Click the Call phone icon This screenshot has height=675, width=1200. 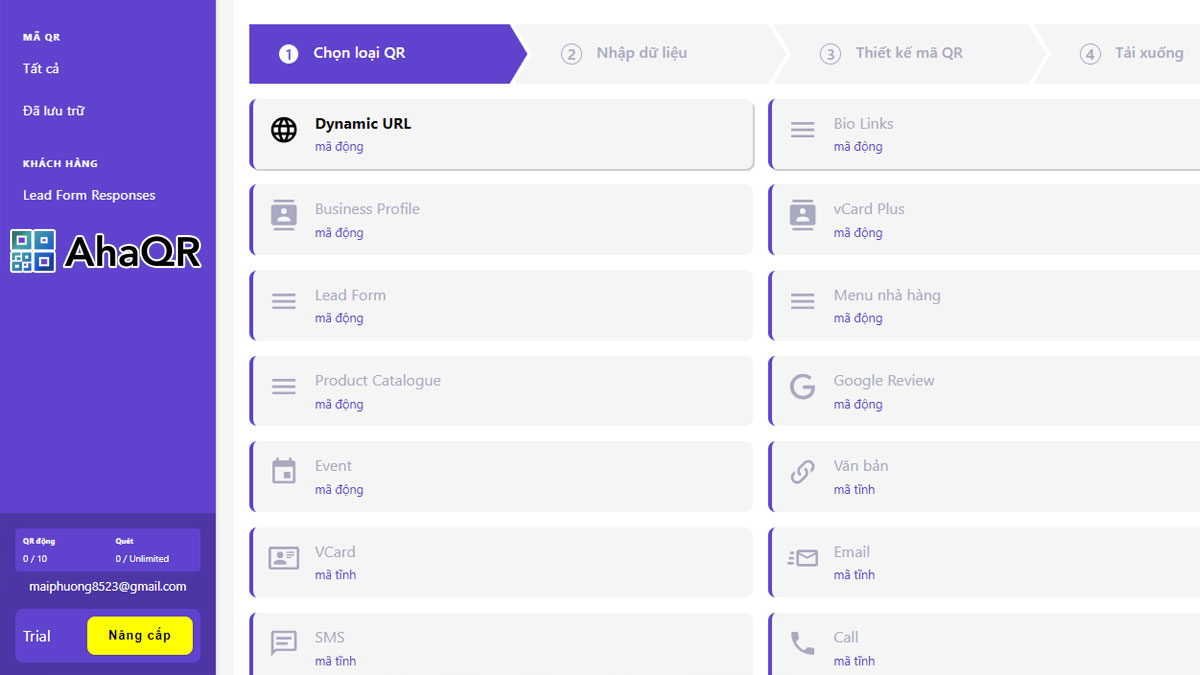tap(802, 643)
